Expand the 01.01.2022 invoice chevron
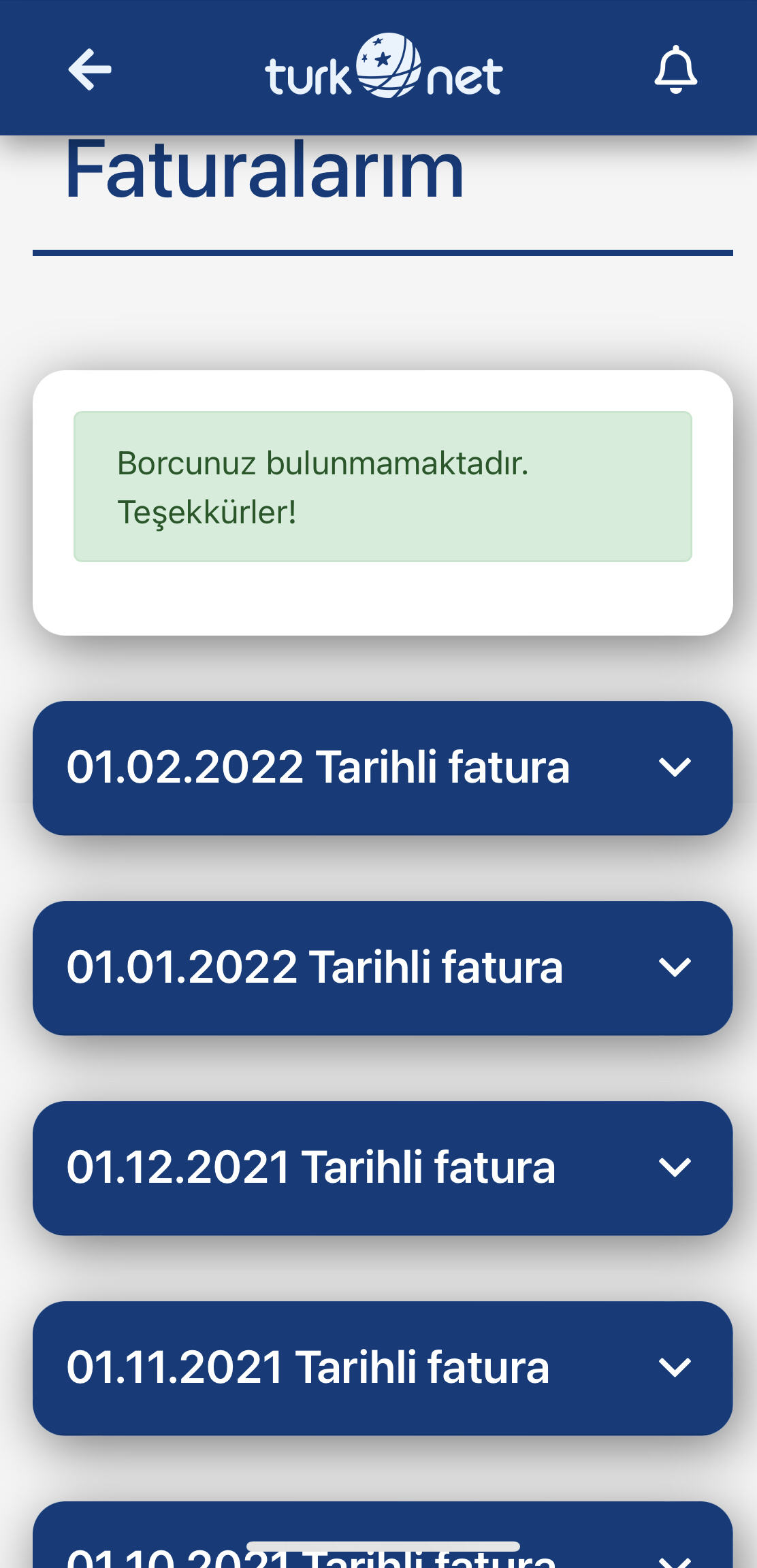This screenshot has width=757, height=1568. [675, 968]
